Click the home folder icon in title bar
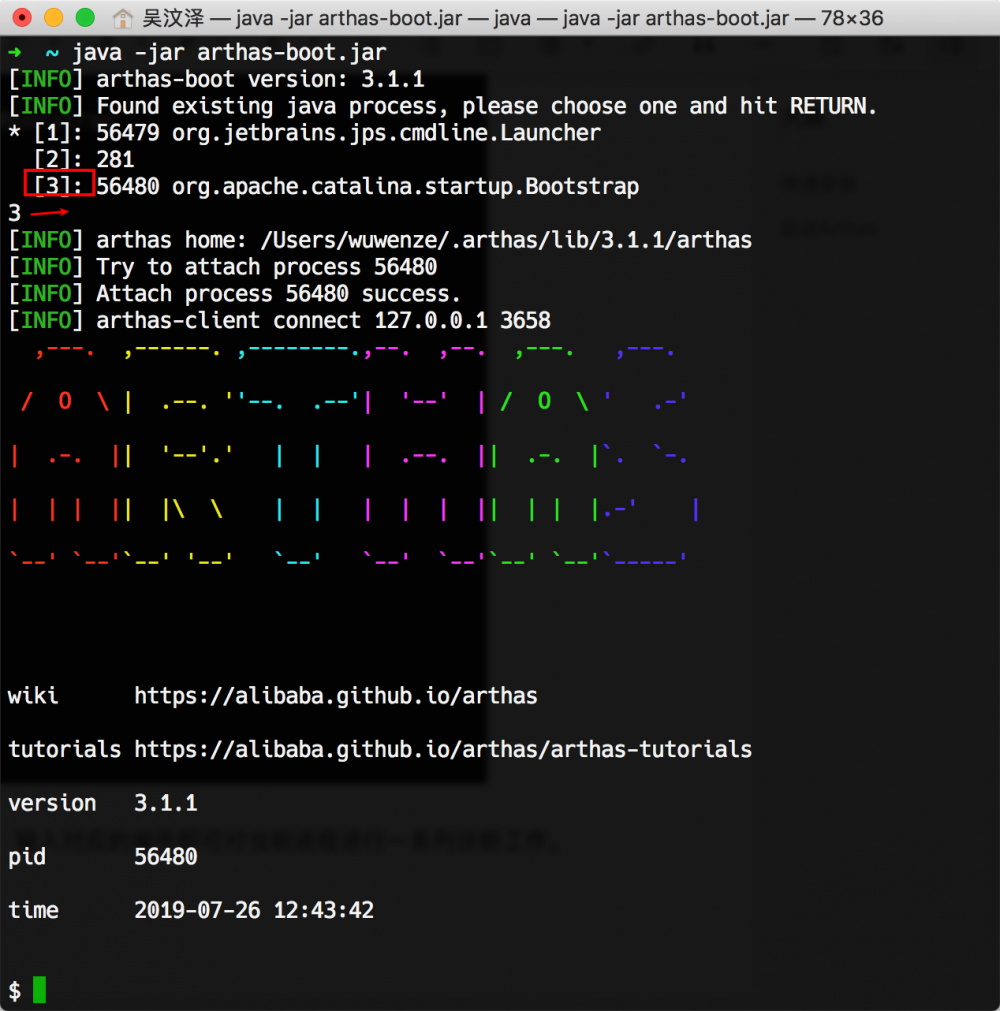 tap(123, 19)
